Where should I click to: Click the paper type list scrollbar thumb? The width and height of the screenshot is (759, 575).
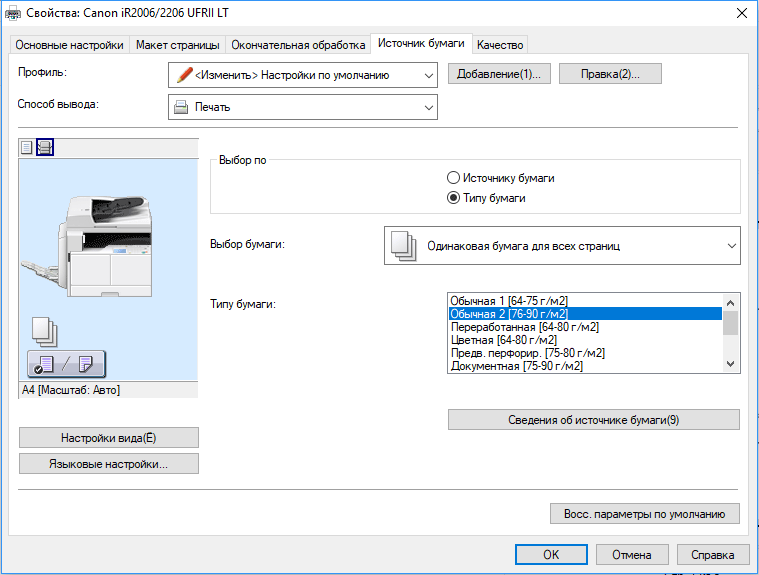[731, 323]
